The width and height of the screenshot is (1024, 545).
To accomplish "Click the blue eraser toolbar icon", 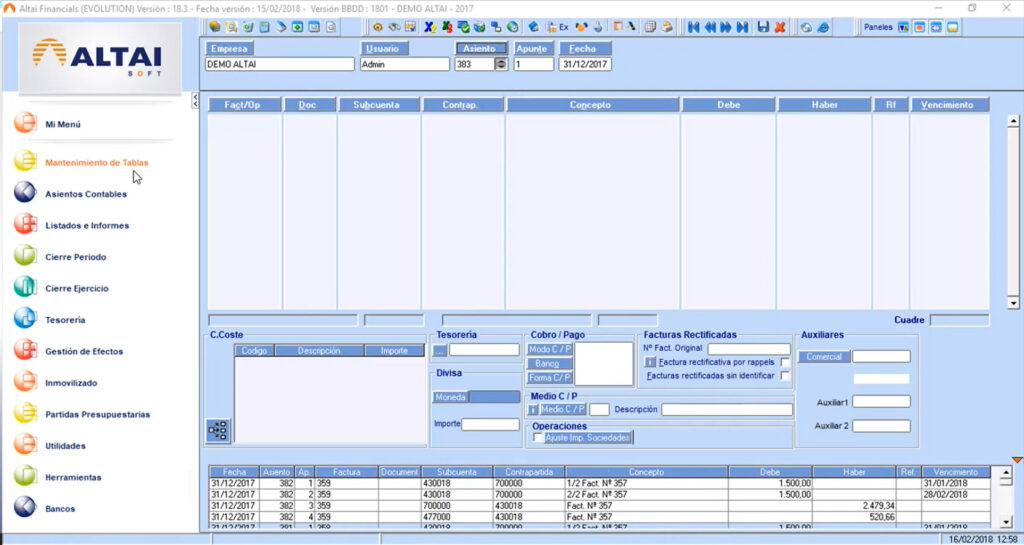I will tap(534, 27).
